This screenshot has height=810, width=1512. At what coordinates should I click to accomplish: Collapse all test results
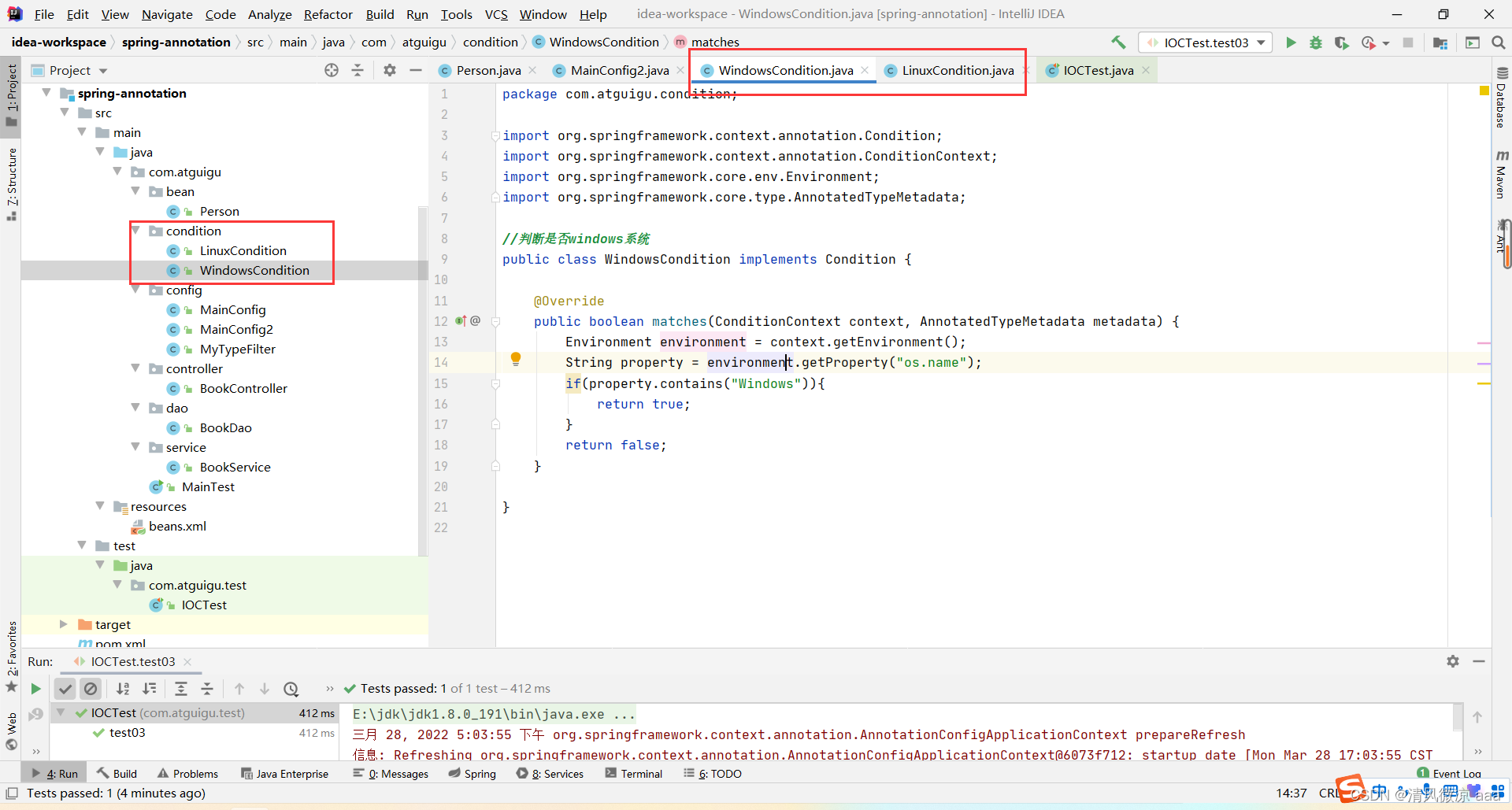pyautogui.click(x=207, y=689)
